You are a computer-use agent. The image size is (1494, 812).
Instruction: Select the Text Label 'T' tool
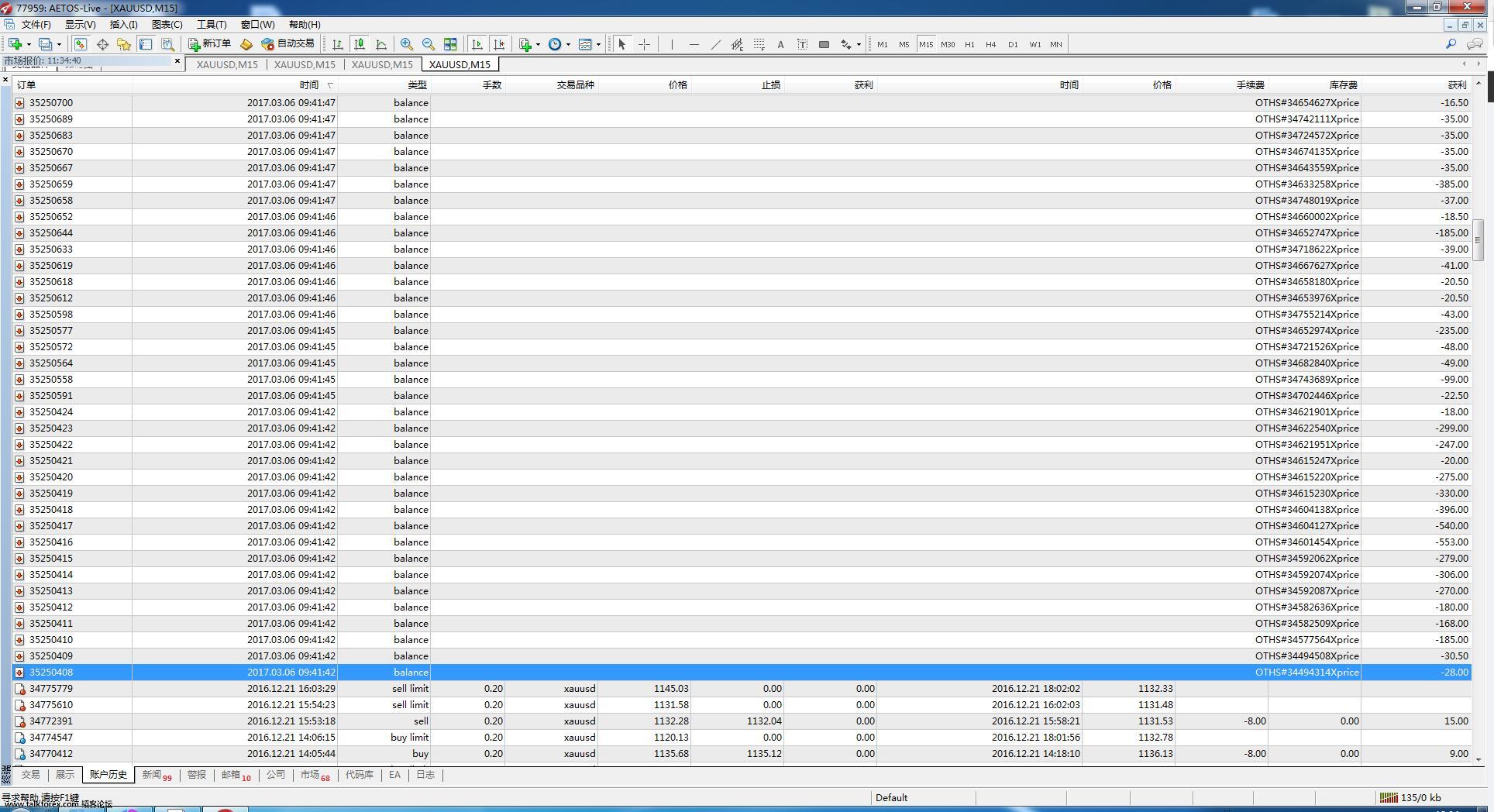tap(802, 44)
